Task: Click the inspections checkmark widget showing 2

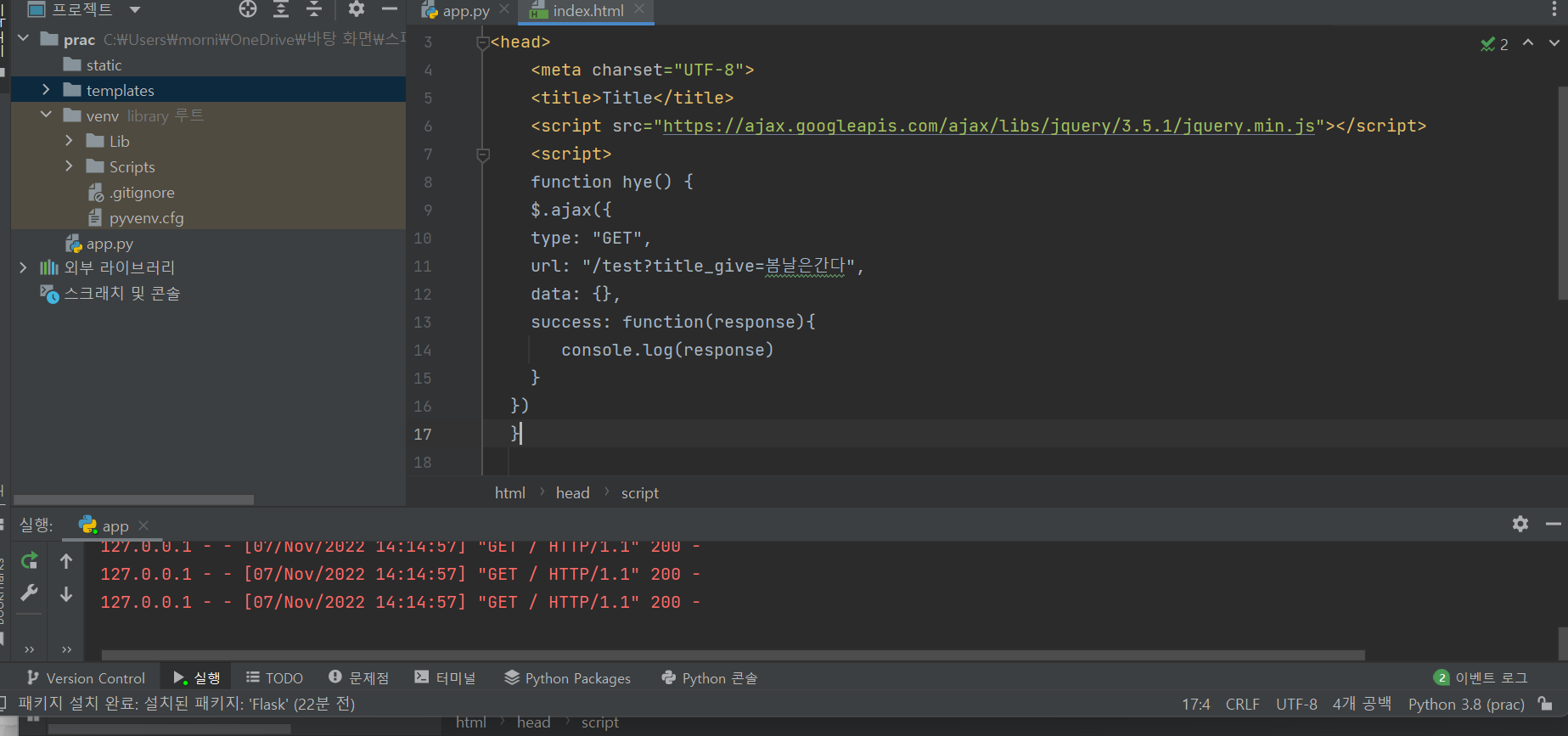Action: pos(1494,44)
